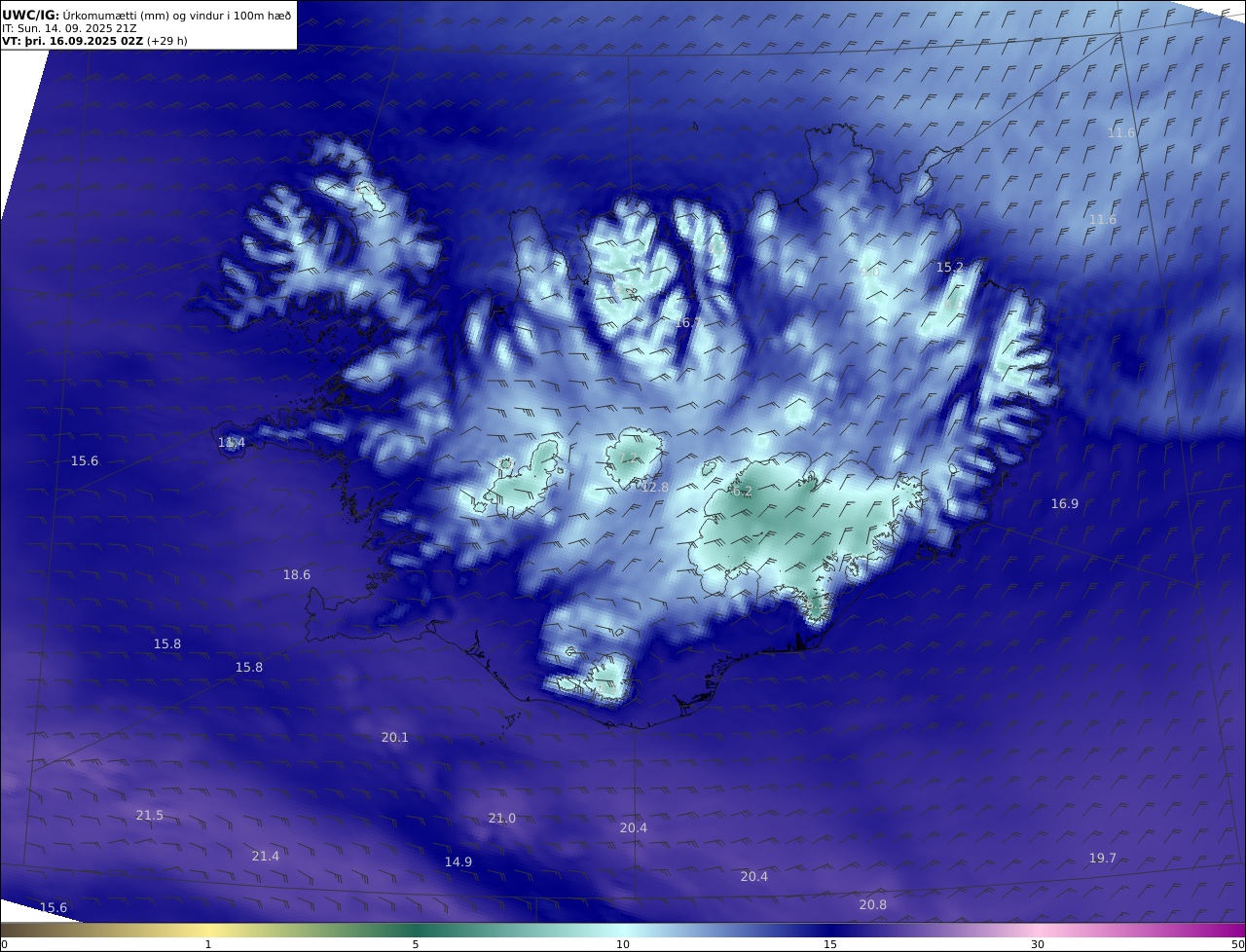Click the colorbar tick label 15
The image size is (1246, 952).
pyautogui.click(x=830, y=944)
